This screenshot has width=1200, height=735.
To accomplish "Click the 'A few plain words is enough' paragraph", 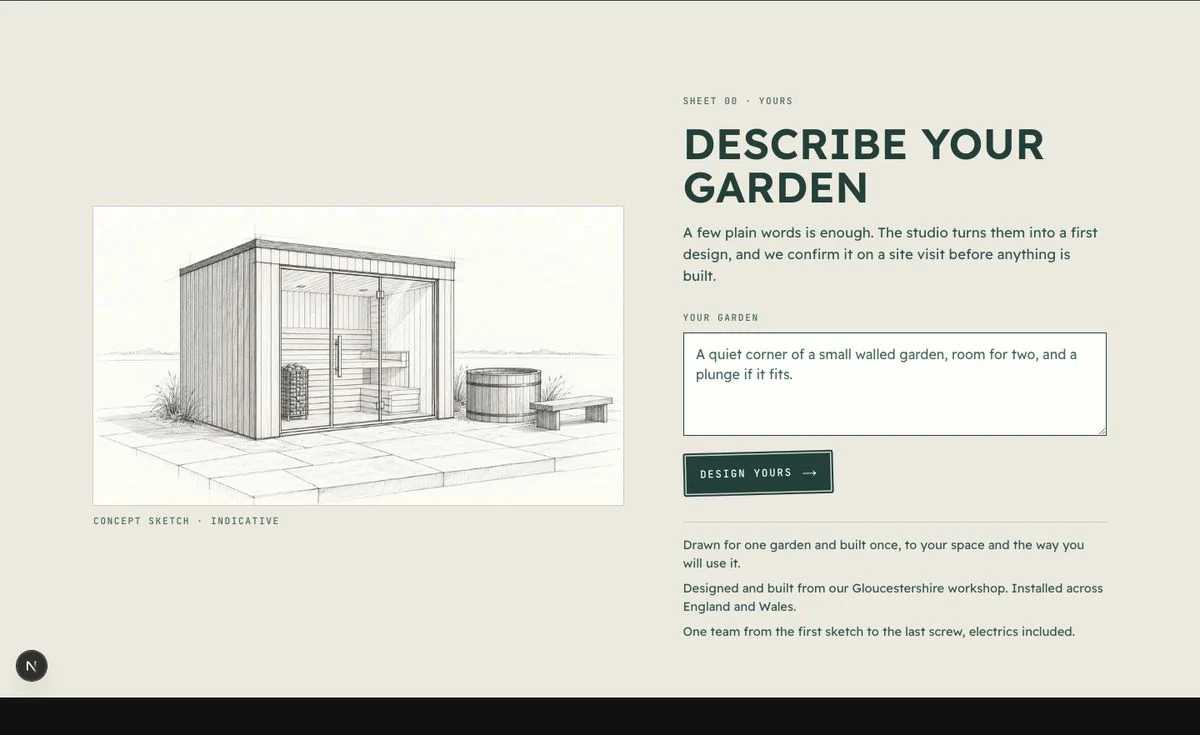I will 890,254.
